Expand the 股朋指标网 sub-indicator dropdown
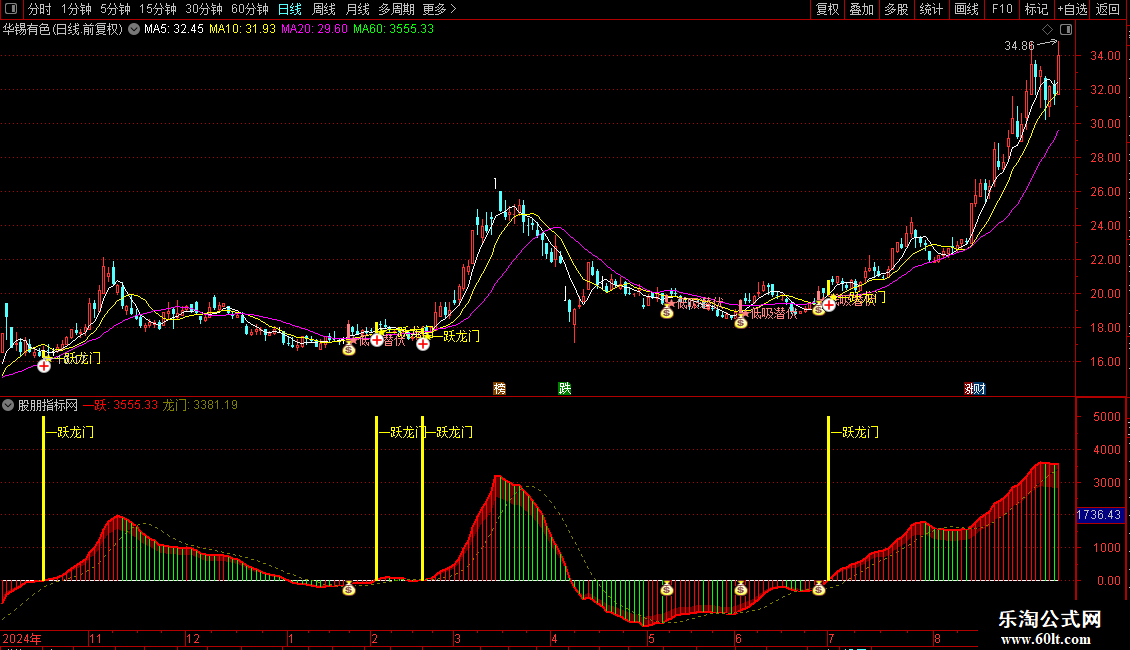The image size is (1130, 650). pos(9,405)
